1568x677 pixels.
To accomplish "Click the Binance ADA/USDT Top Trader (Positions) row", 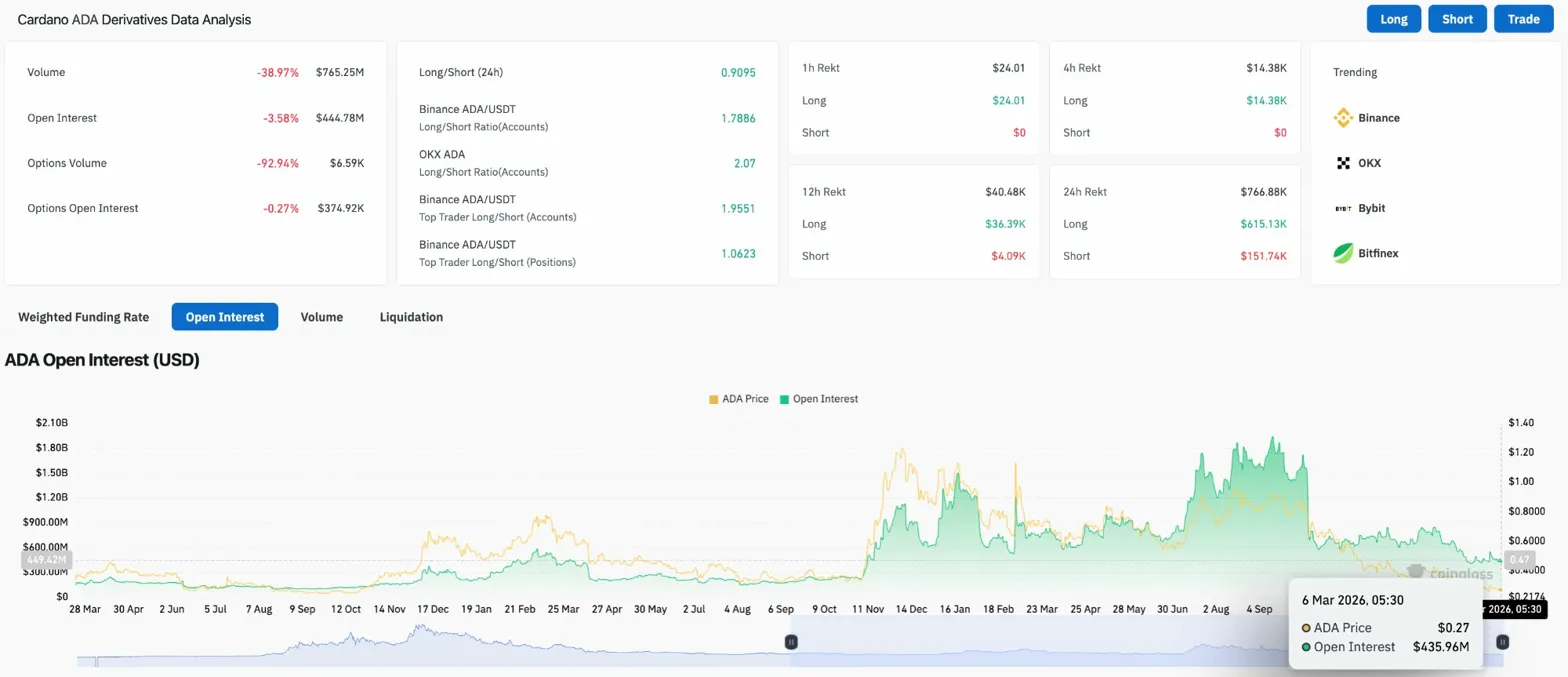I will tap(587, 254).
